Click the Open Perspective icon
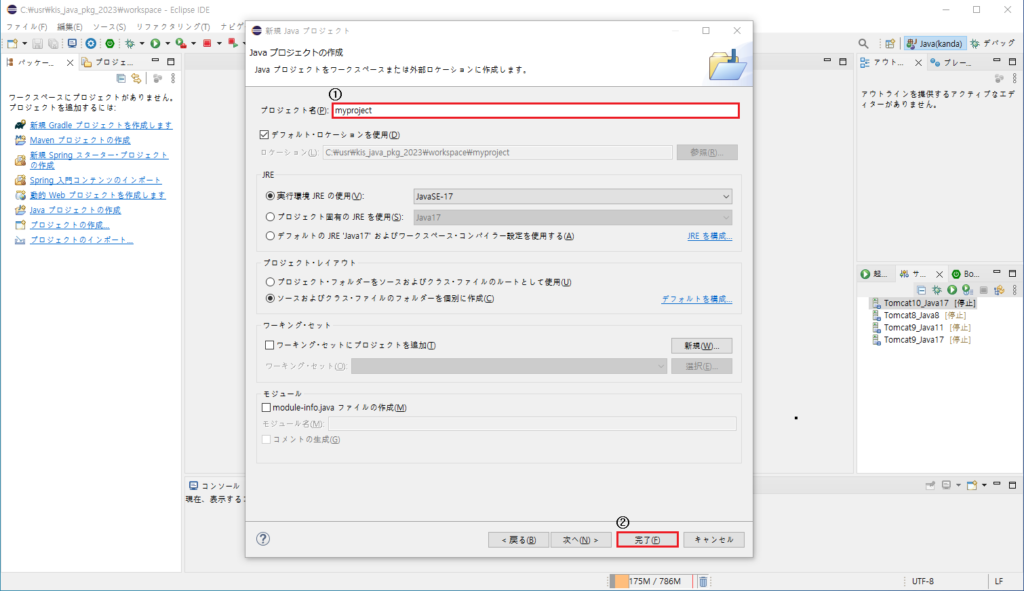1024x591 pixels. pos(890,44)
